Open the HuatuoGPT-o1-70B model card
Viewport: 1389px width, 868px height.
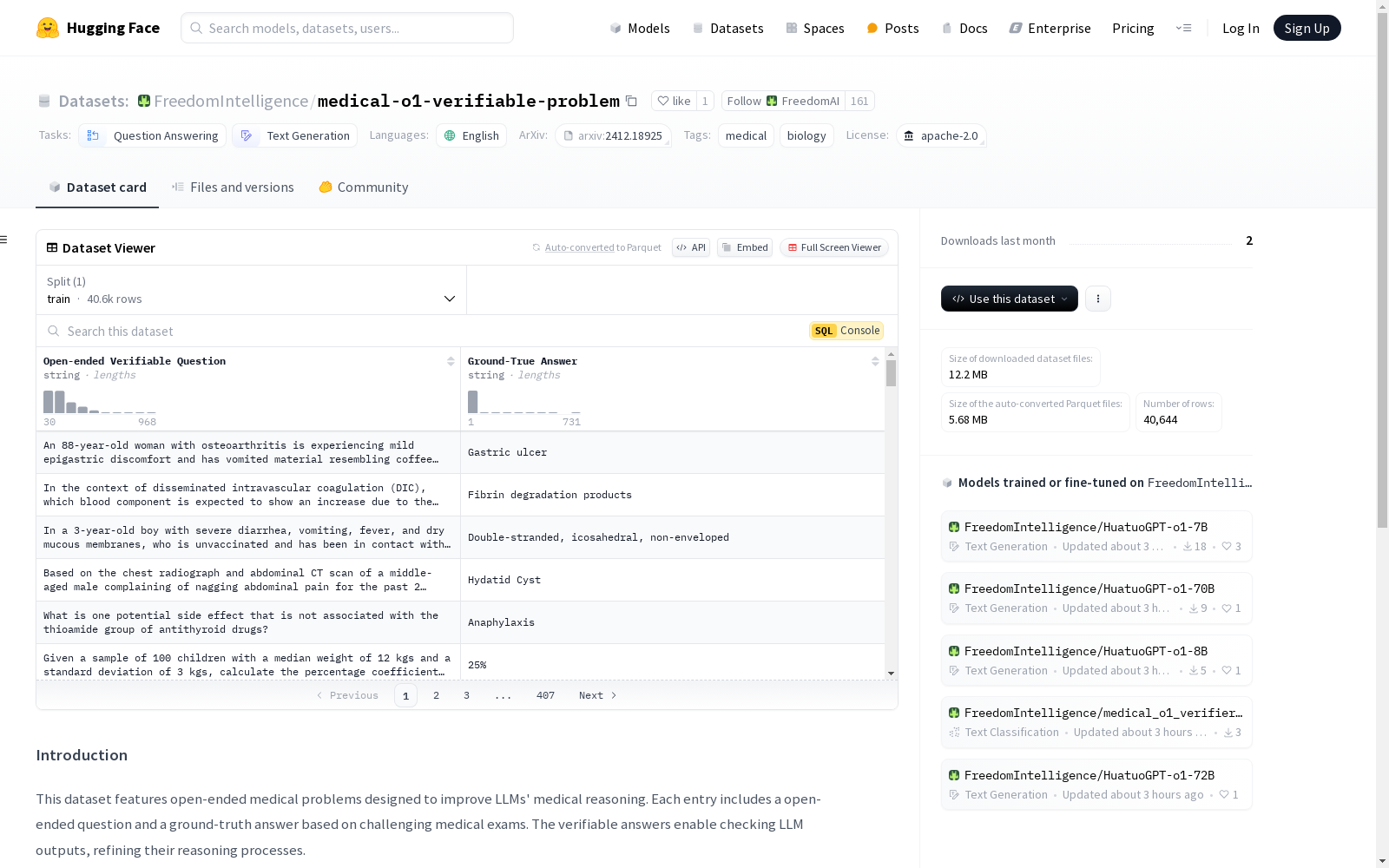pyautogui.click(x=1096, y=598)
